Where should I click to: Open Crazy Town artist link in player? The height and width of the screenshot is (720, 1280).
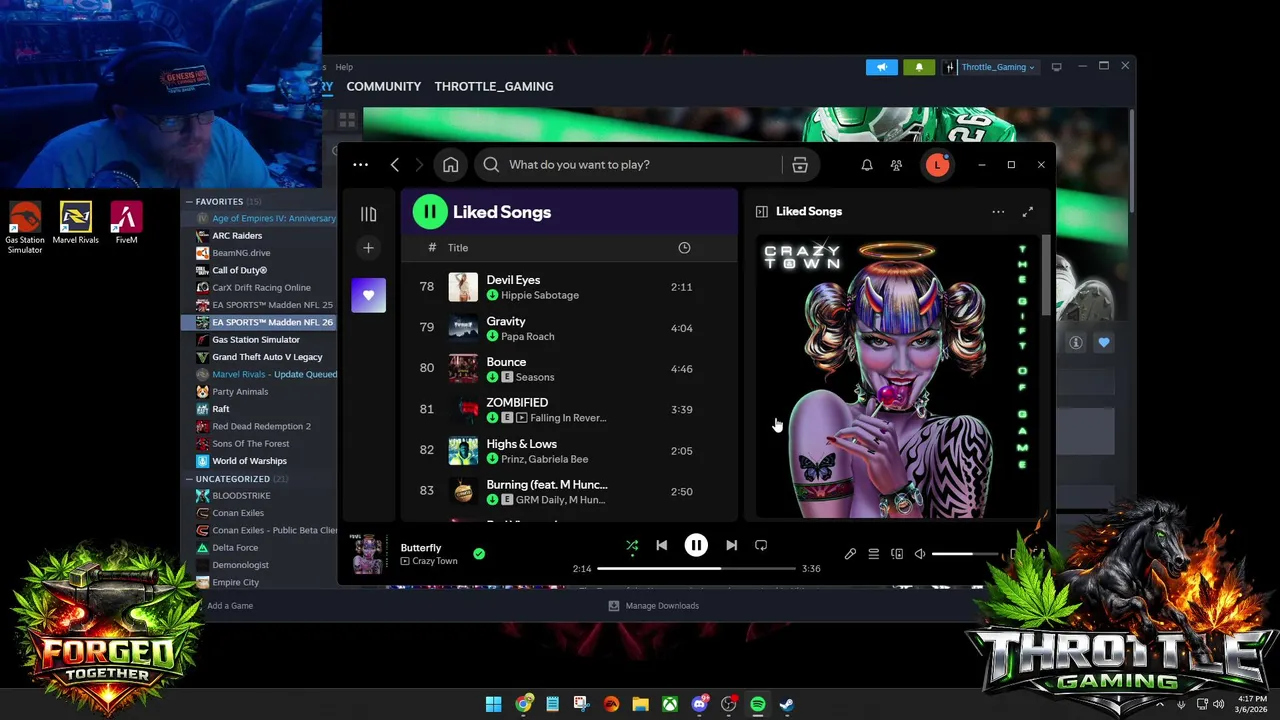434,561
